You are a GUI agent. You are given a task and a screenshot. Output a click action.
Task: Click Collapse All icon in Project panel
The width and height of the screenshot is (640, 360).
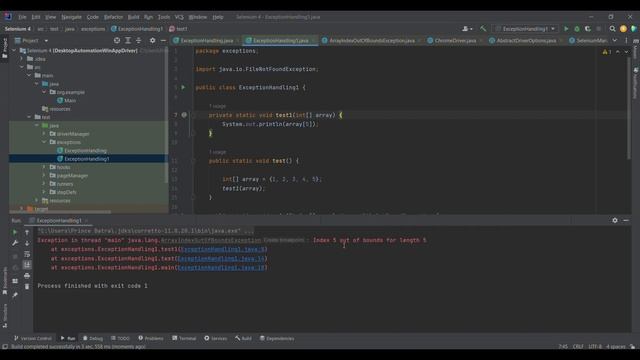[138, 40]
